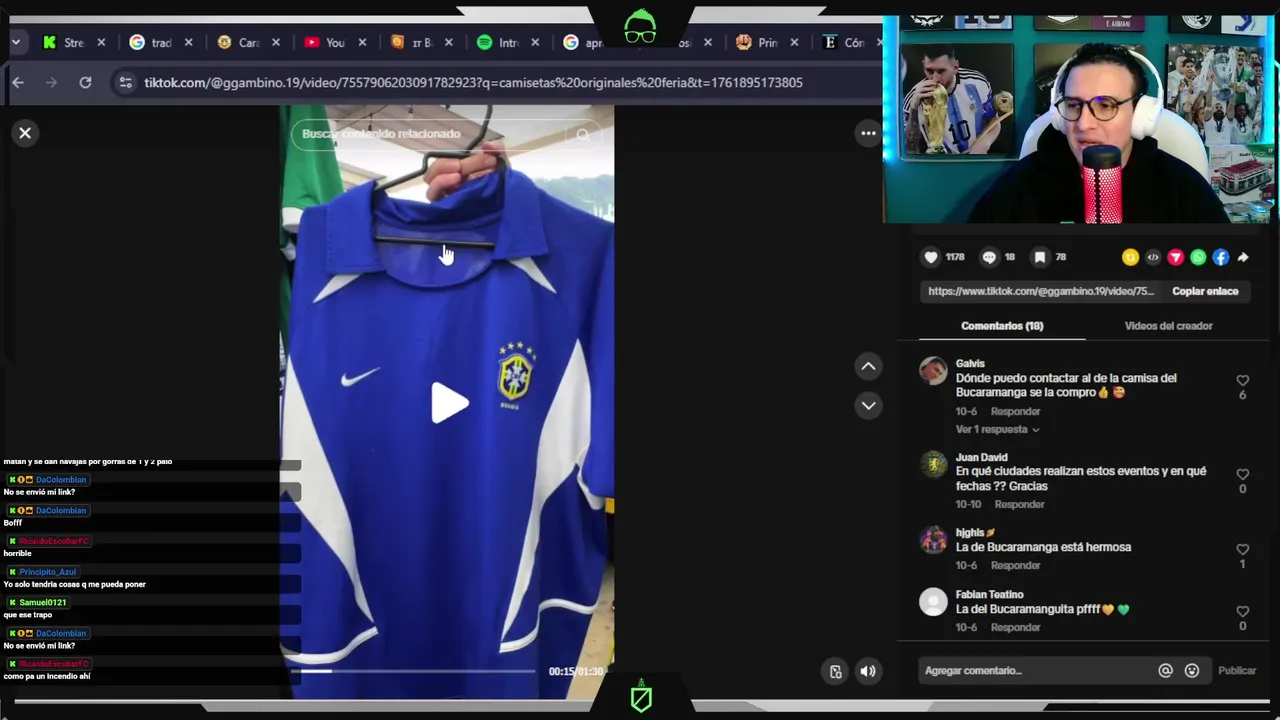Viewport: 1280px width, 720px height.
Task: Reply to the hjghis comment
Action: click(x=1015, y=565)
